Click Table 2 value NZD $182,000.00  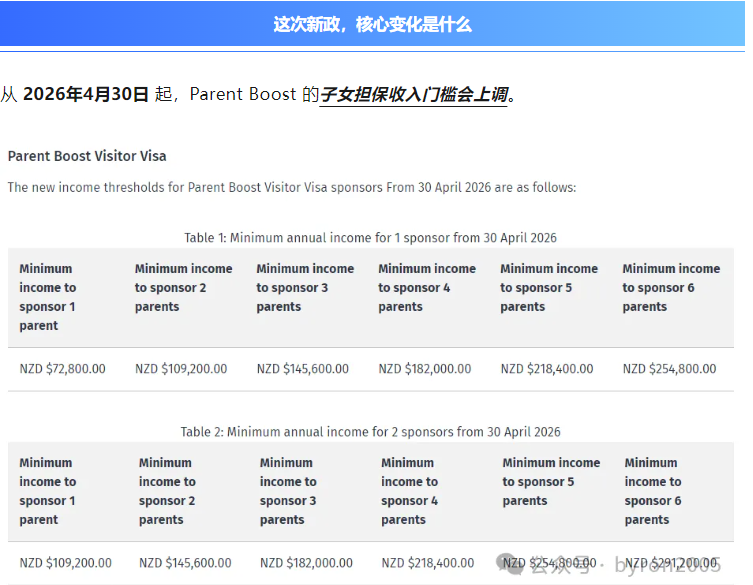pos(306,563)
